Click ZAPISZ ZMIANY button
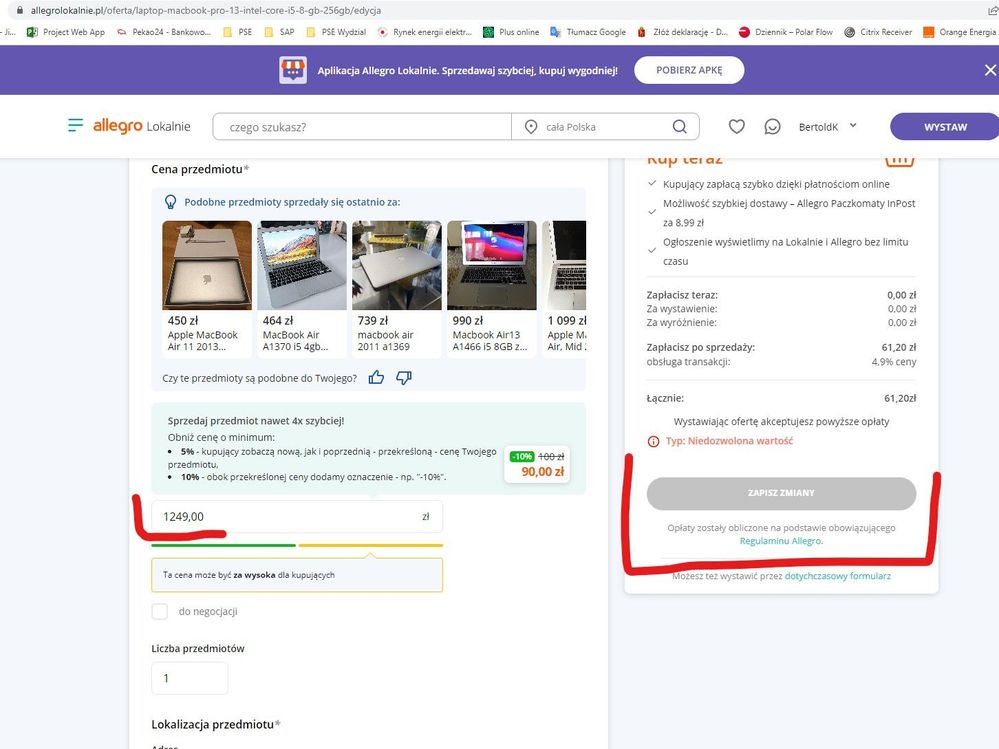 [781, 493]
